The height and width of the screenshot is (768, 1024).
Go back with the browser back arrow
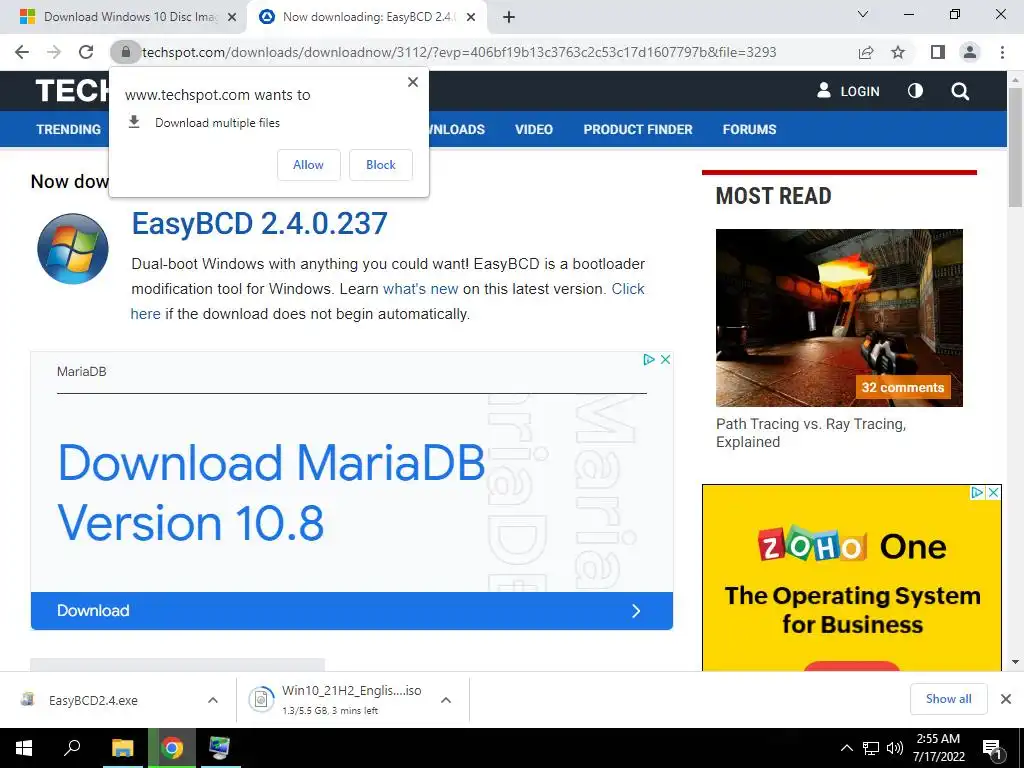(22, 52)
